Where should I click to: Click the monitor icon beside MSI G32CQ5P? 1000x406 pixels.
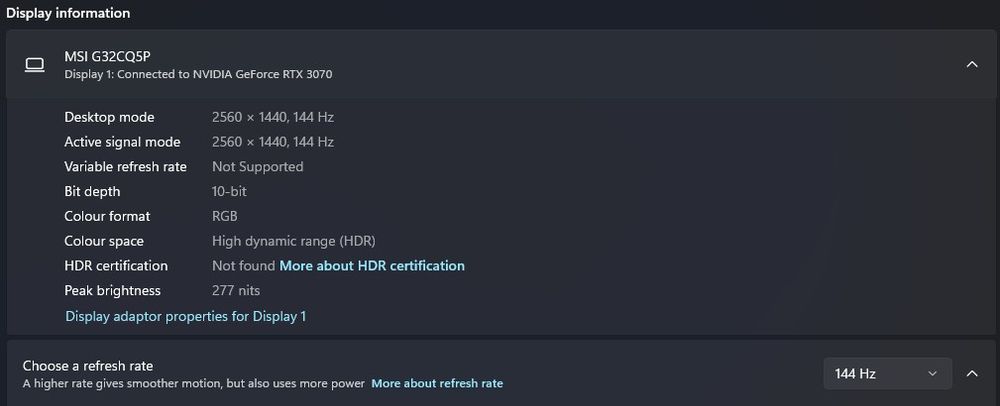pyautogui.click(x=35, y=65)
